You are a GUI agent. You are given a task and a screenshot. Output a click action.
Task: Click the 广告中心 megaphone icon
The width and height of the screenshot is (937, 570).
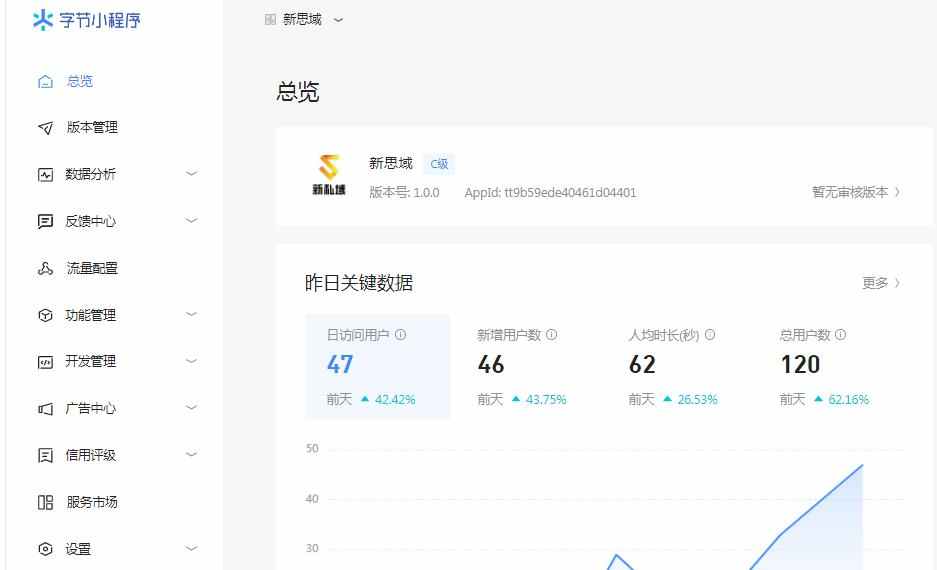pos(45,409)
